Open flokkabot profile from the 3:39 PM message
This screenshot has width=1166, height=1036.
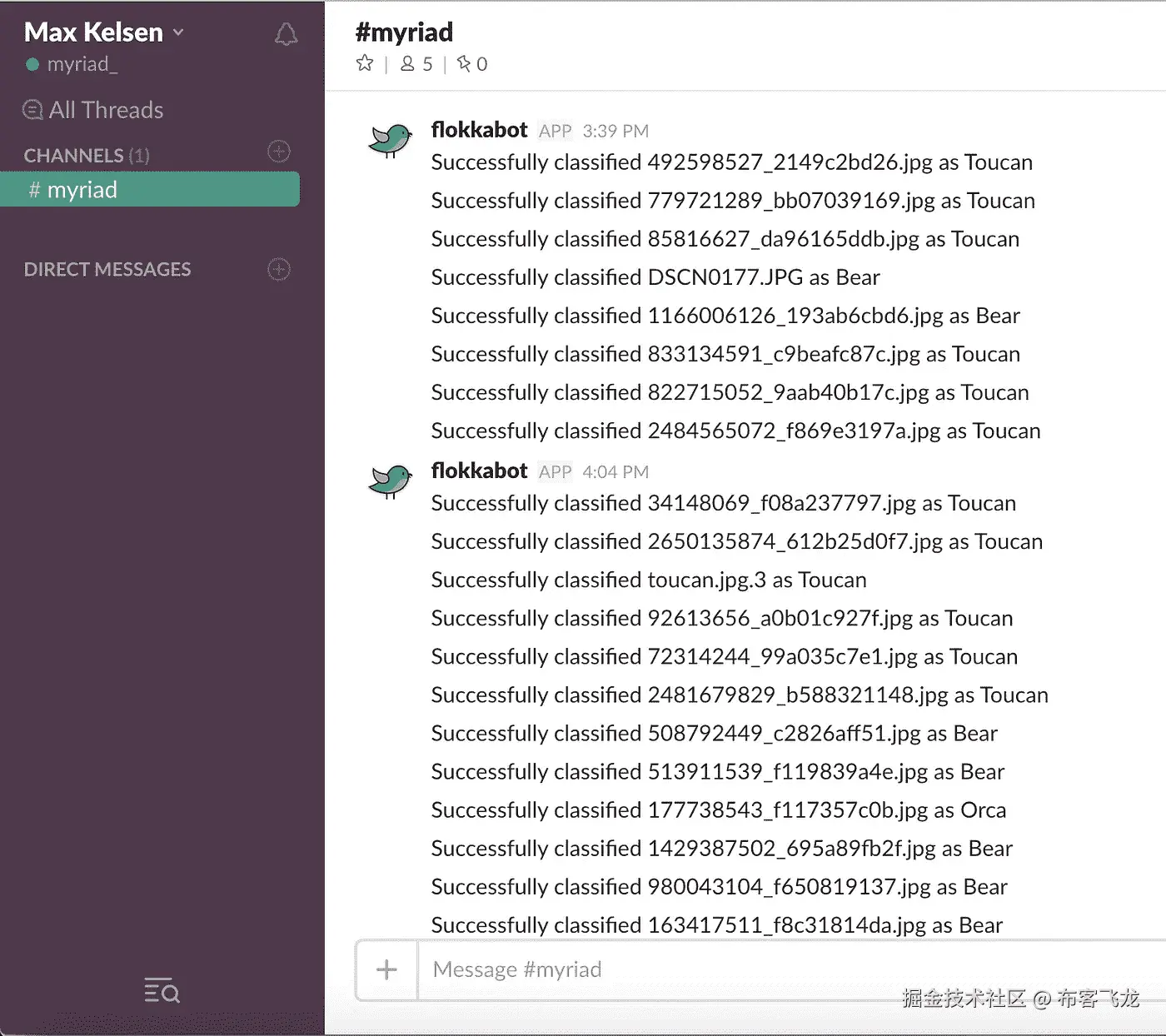click(x=479, y=130)
